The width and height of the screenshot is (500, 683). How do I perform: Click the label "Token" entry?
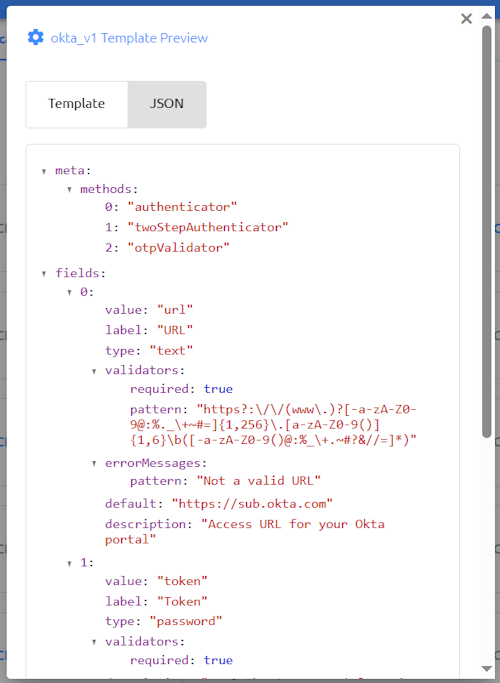point(156,602)
